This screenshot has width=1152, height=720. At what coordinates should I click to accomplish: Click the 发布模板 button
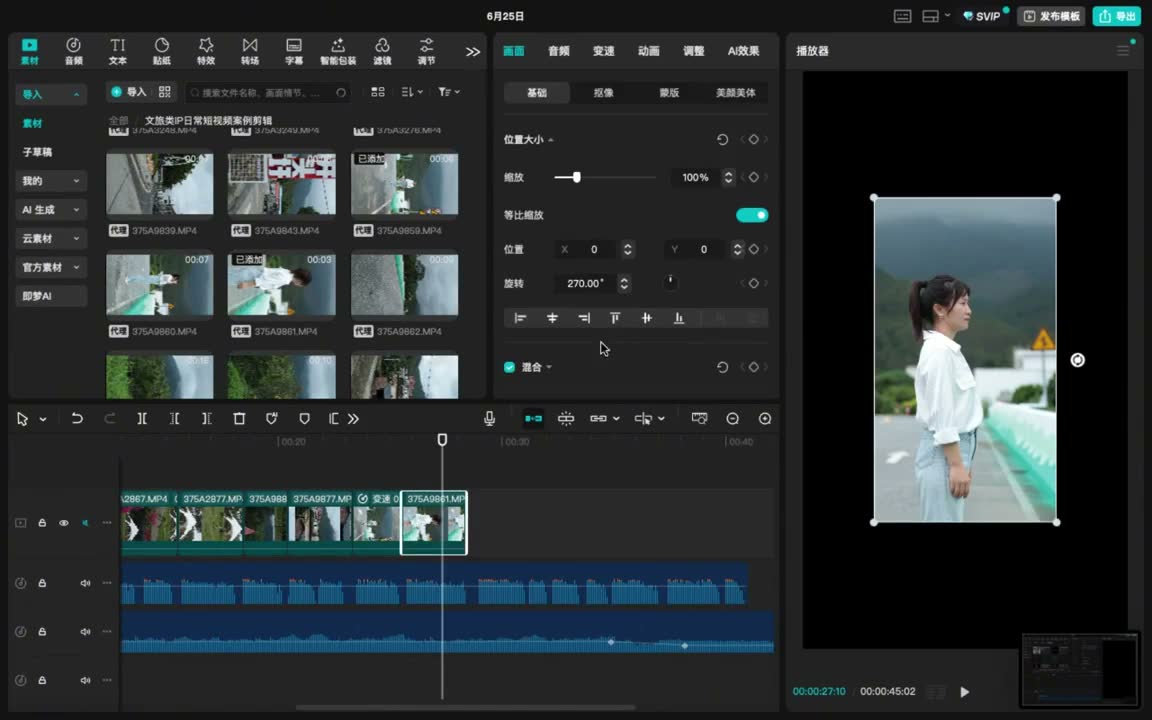pyautogui.click(x=1051, y=16)
